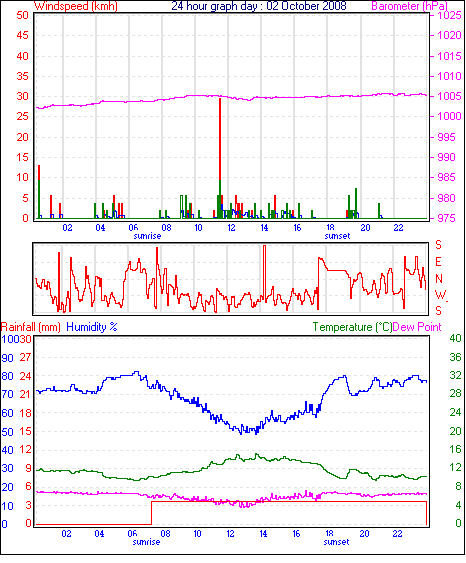Screen dimensions: 466x563
Task: Click the sunset label under top graph
Action: (337, 236)
